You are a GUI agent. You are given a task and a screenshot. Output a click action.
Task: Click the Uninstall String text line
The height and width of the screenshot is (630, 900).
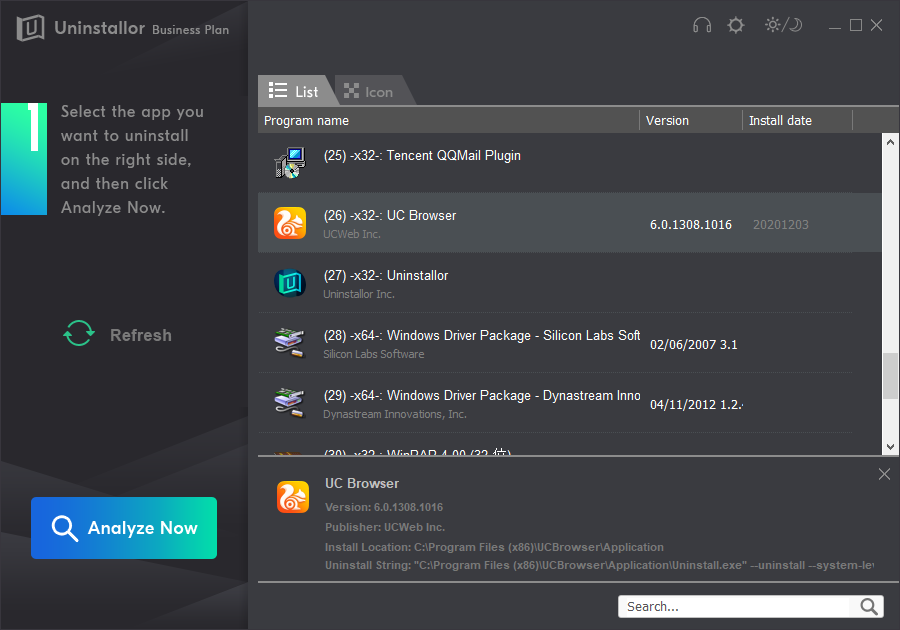(599, 566)
